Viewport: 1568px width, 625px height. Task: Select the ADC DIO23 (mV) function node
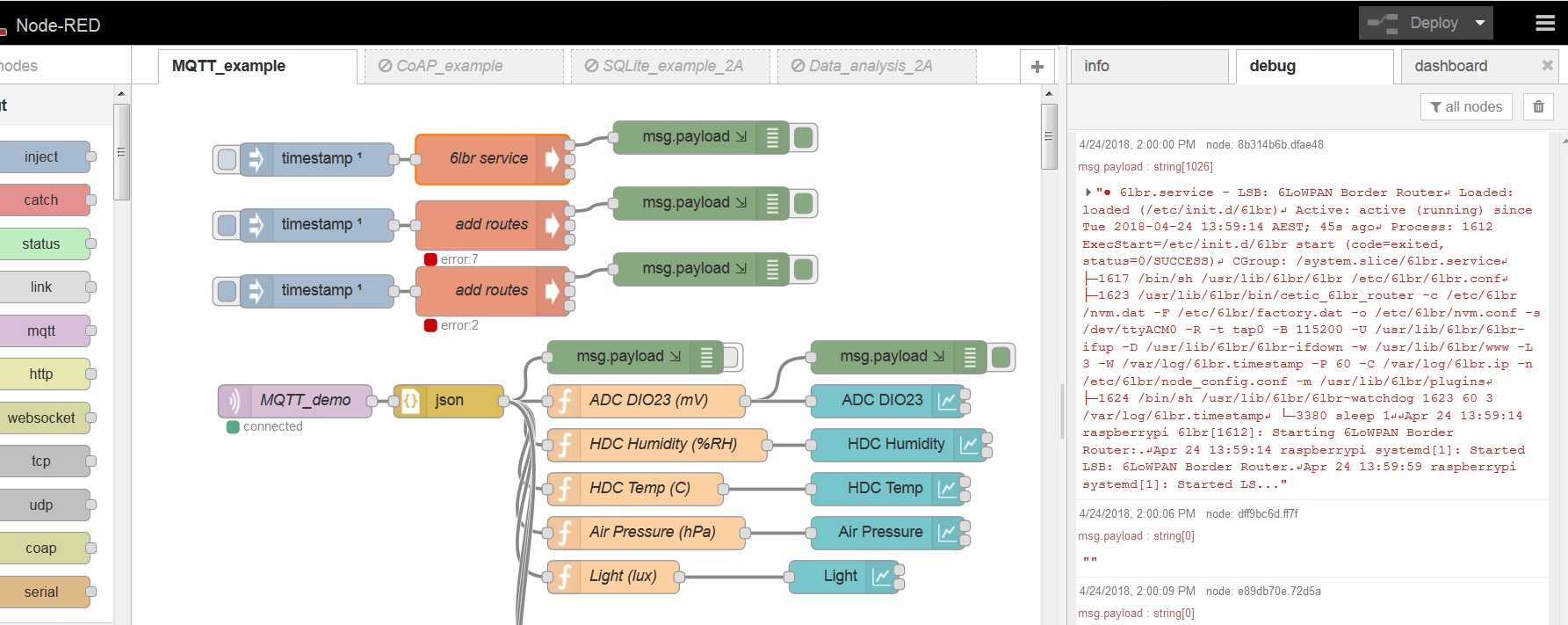pos(647,400)
